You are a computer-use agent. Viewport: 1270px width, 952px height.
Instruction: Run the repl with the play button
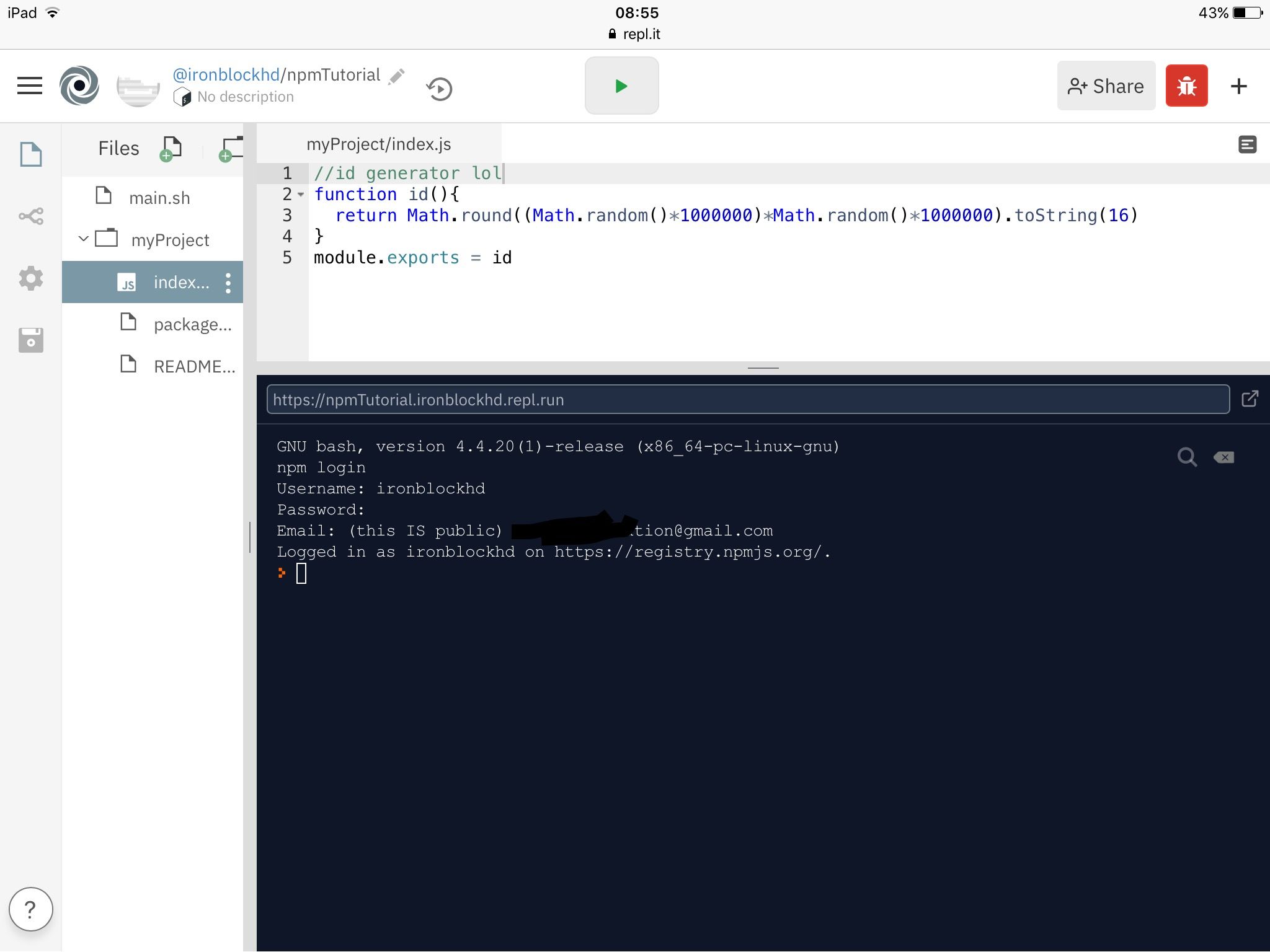621,86
